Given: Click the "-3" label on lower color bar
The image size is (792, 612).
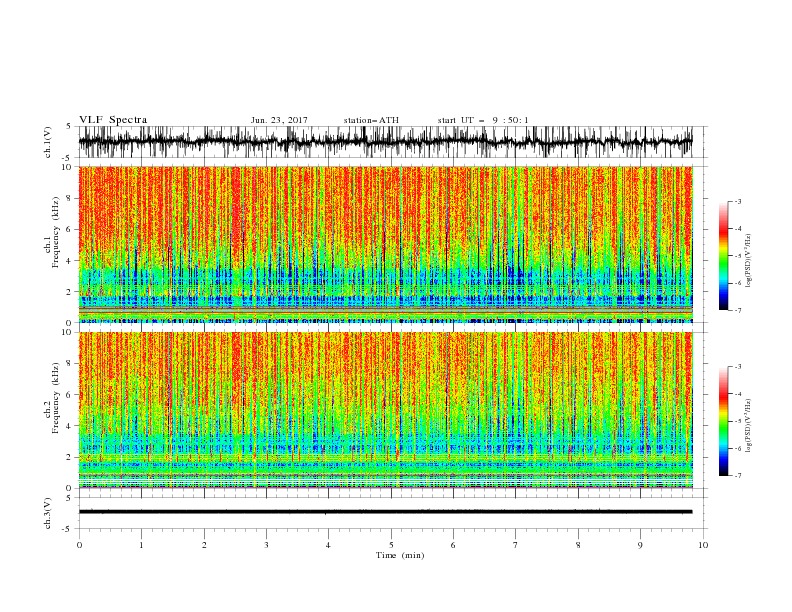Looking at the screenshot, I should 738,367.
